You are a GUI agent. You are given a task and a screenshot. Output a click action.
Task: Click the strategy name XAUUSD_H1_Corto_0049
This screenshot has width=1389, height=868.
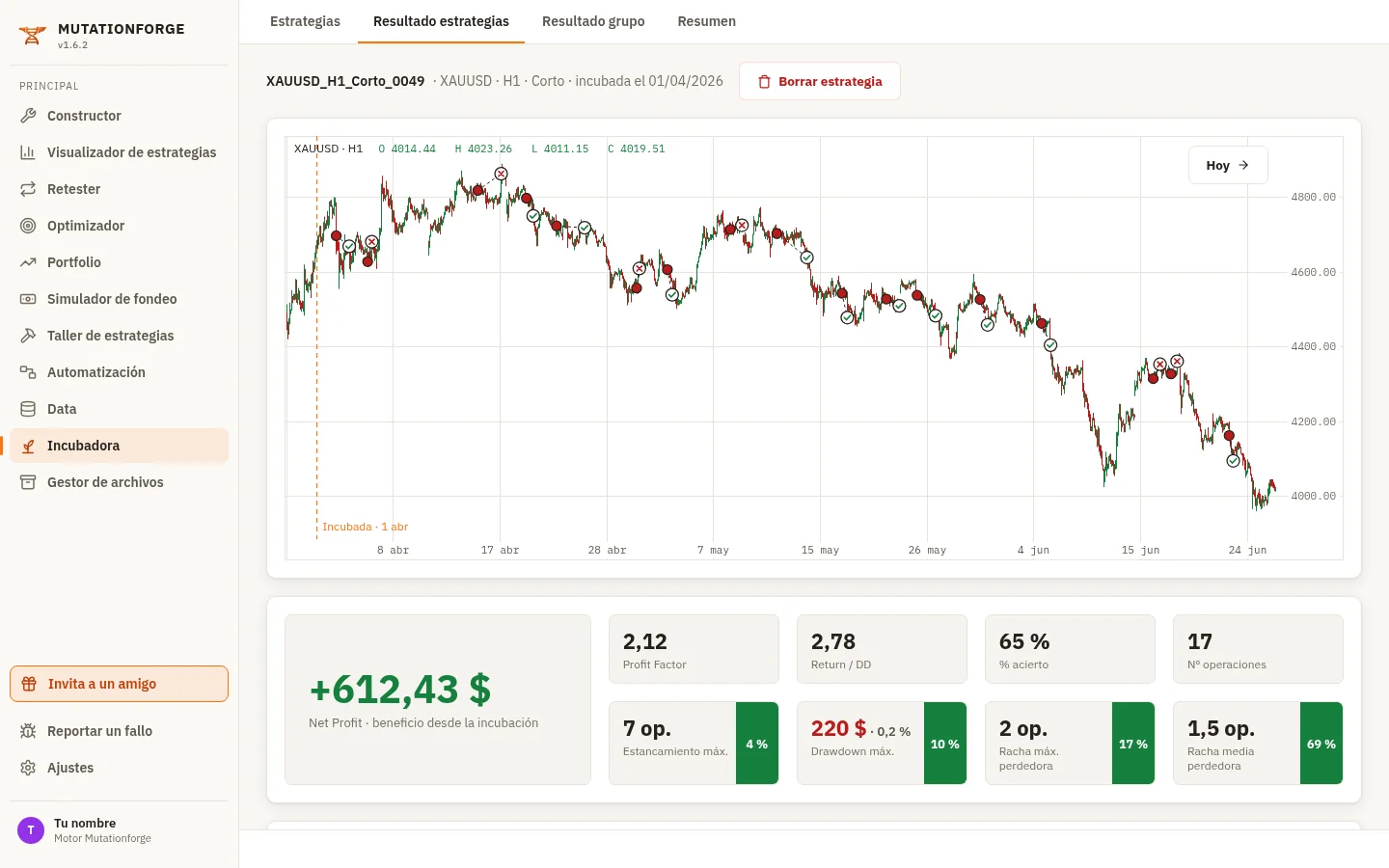pyautogui.click(x=345, y=81)
